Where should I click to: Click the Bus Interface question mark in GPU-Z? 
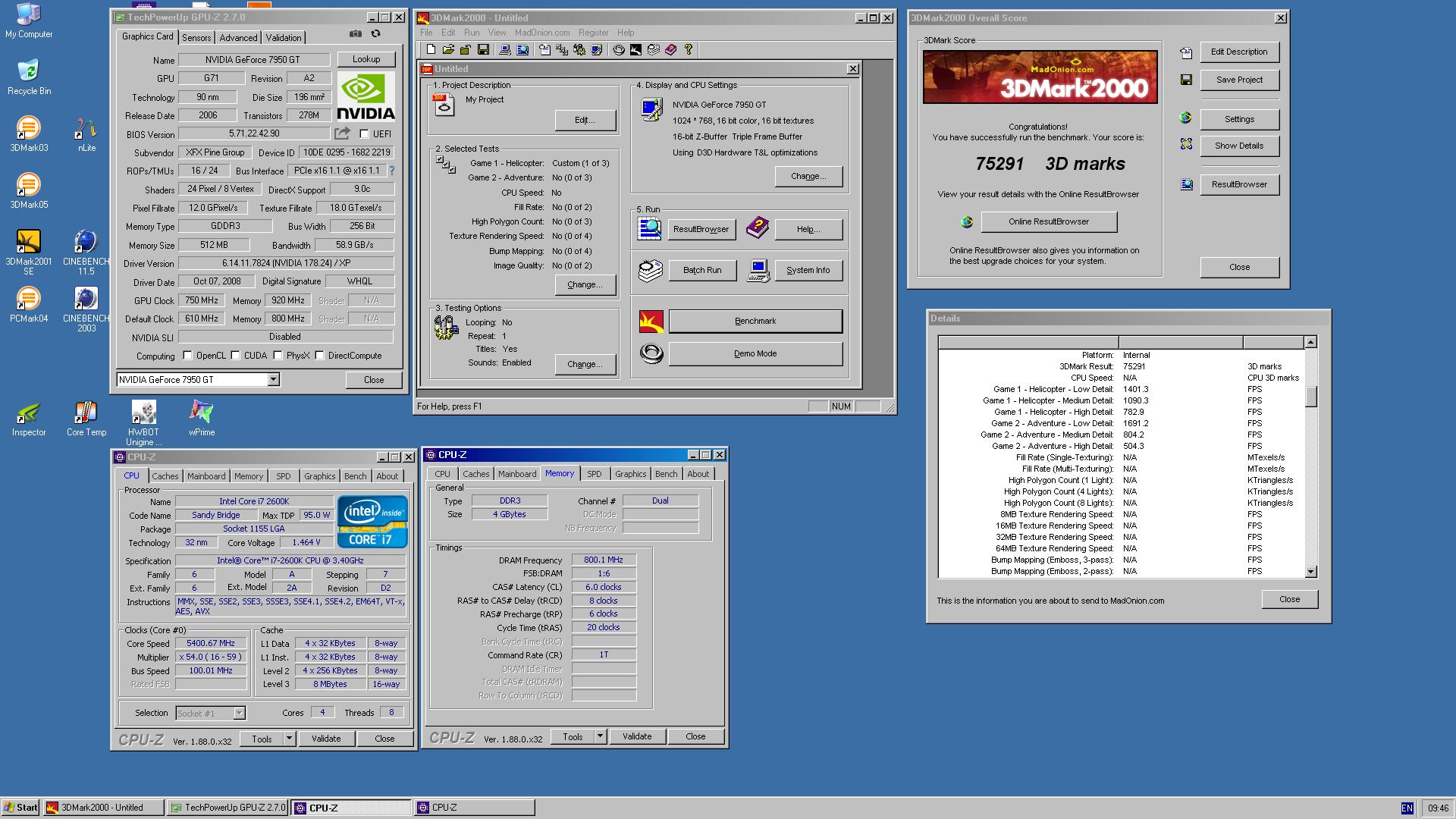(x=392, y=171)
